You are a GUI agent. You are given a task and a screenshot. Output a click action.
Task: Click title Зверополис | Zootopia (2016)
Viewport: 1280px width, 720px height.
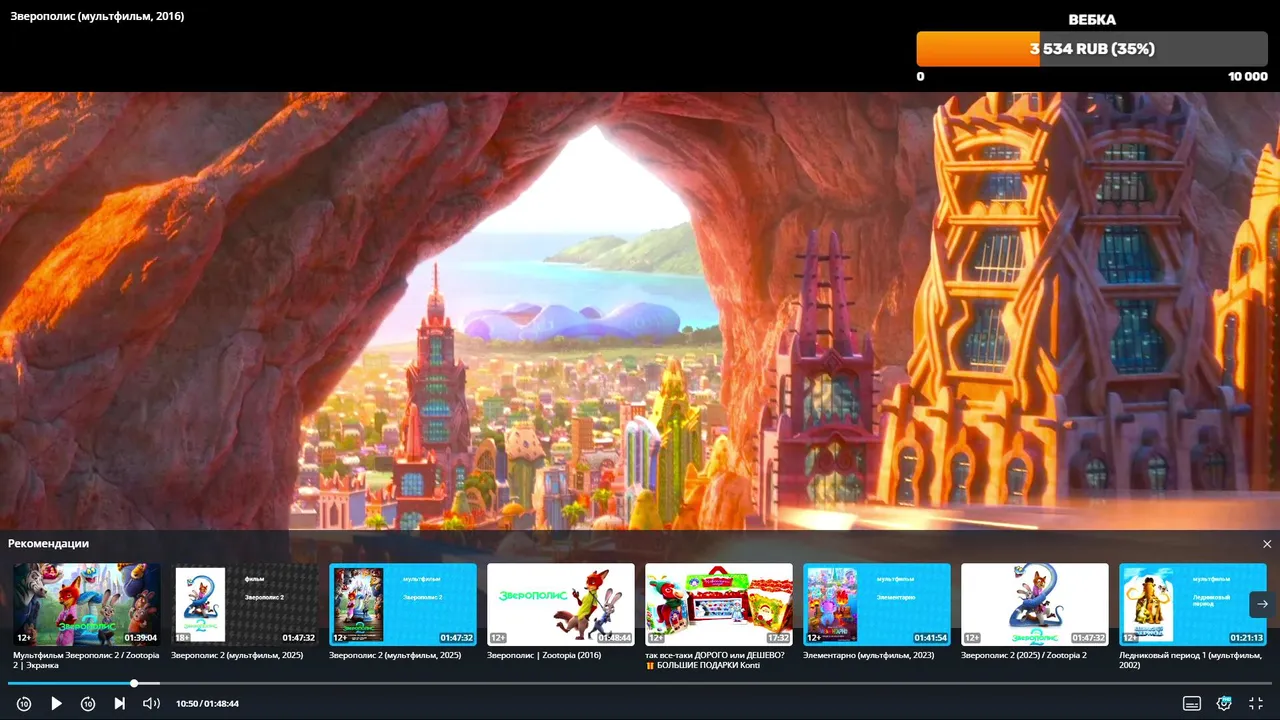tap(545, 655)
